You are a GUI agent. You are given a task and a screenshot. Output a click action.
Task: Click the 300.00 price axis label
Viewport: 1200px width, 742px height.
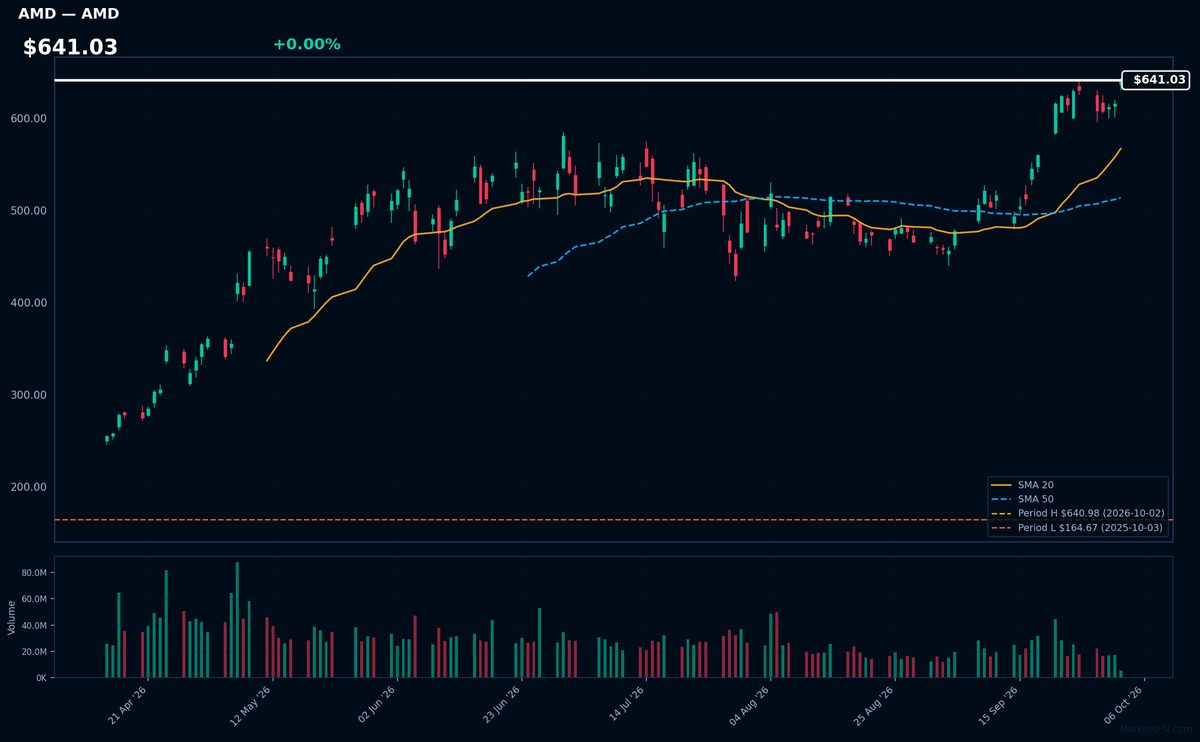(x=29, y=395)
